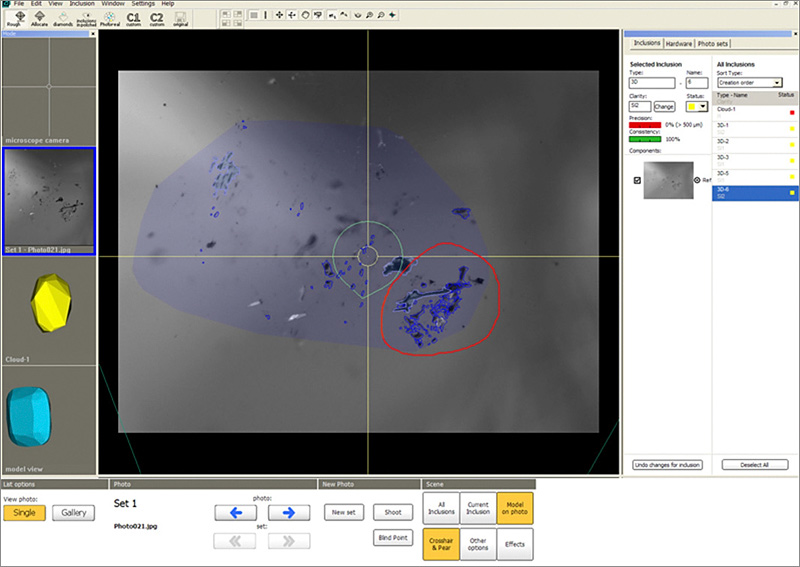This screenshot has height=567, width=800.
Task: Choose the C2 custom preset icon
Action: coord(157,17)
